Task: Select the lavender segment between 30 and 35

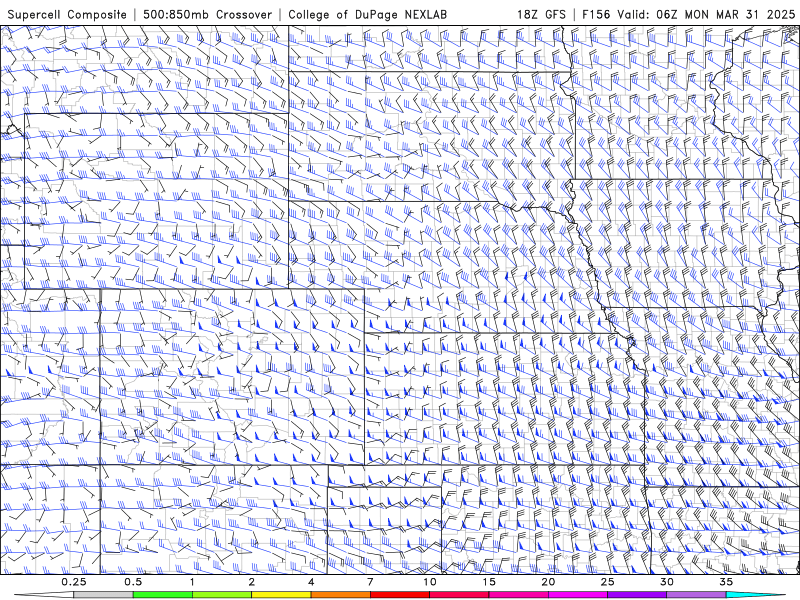Action: (x=696, y=595)
